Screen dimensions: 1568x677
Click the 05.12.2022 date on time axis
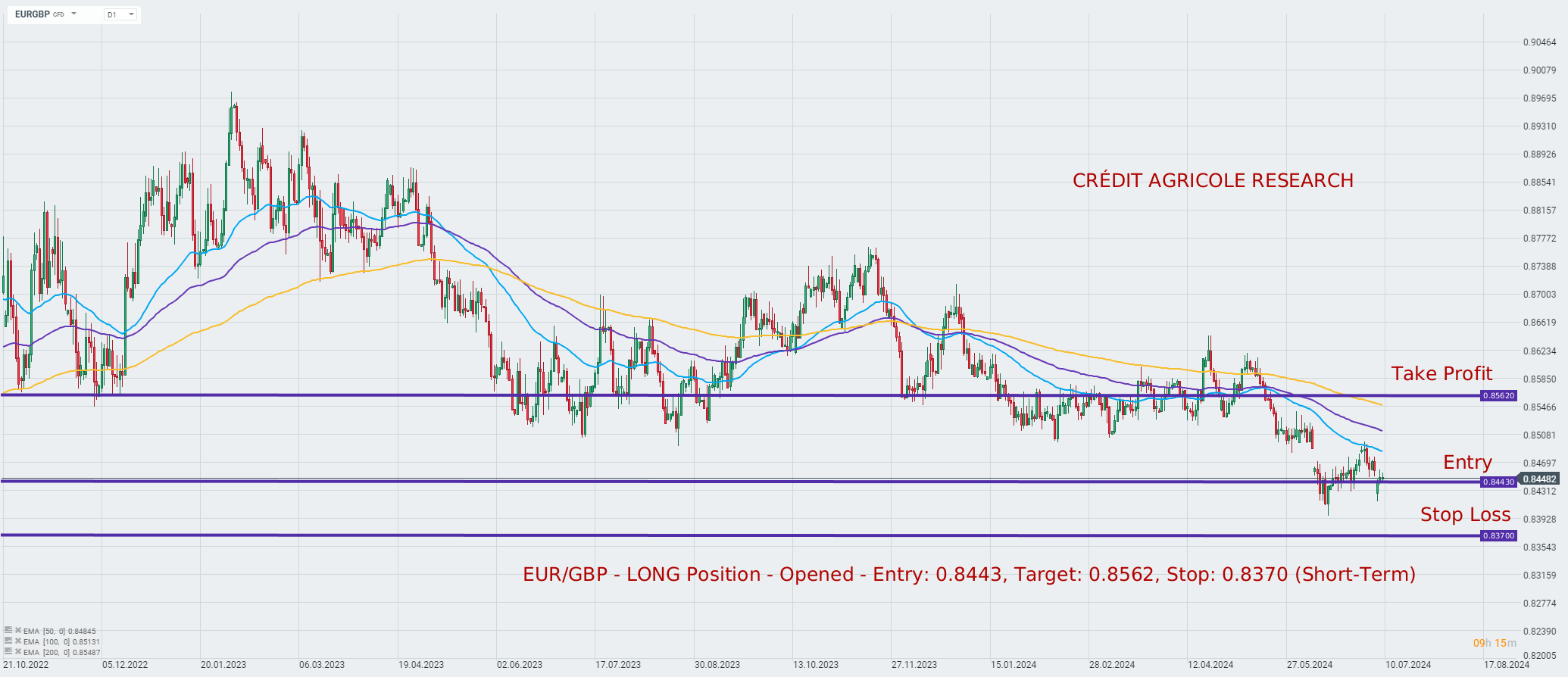point(125,665)
